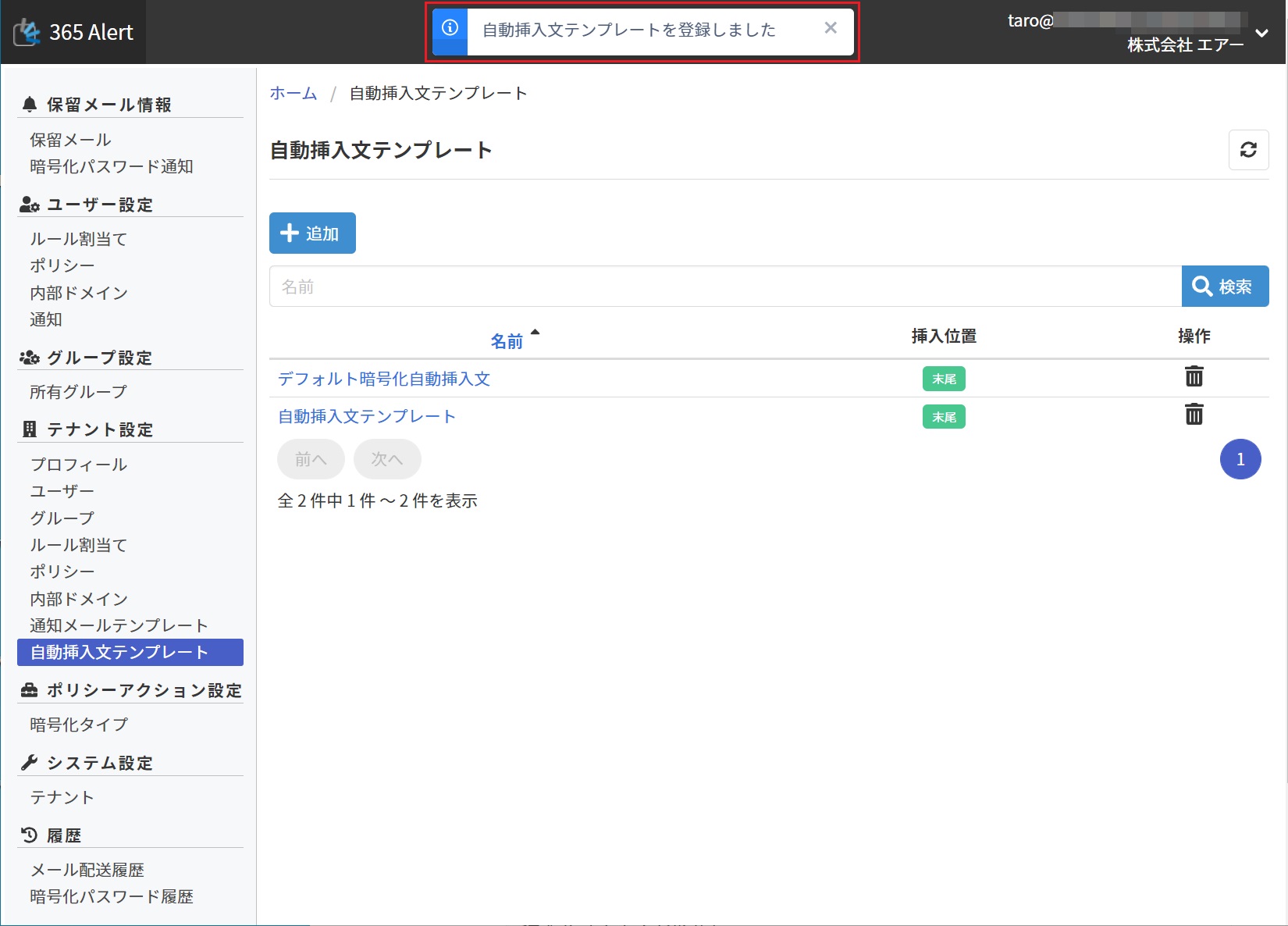Viewport: 1288px width, 926px height.
Task: Open 保留メール in the sidebar
Action: click(x=70, y=140)
